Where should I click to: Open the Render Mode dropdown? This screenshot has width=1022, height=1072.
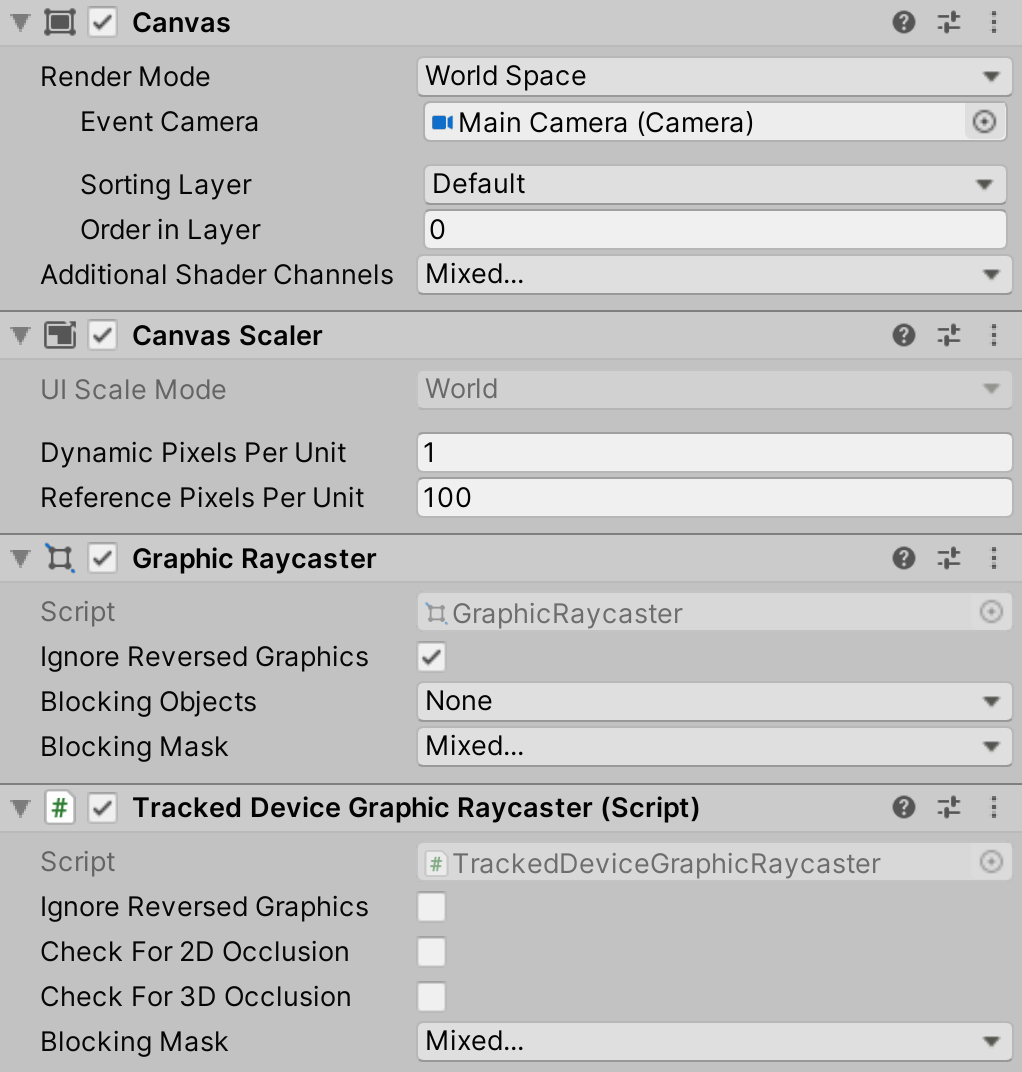pyautogui.click(x=714, y=76)
